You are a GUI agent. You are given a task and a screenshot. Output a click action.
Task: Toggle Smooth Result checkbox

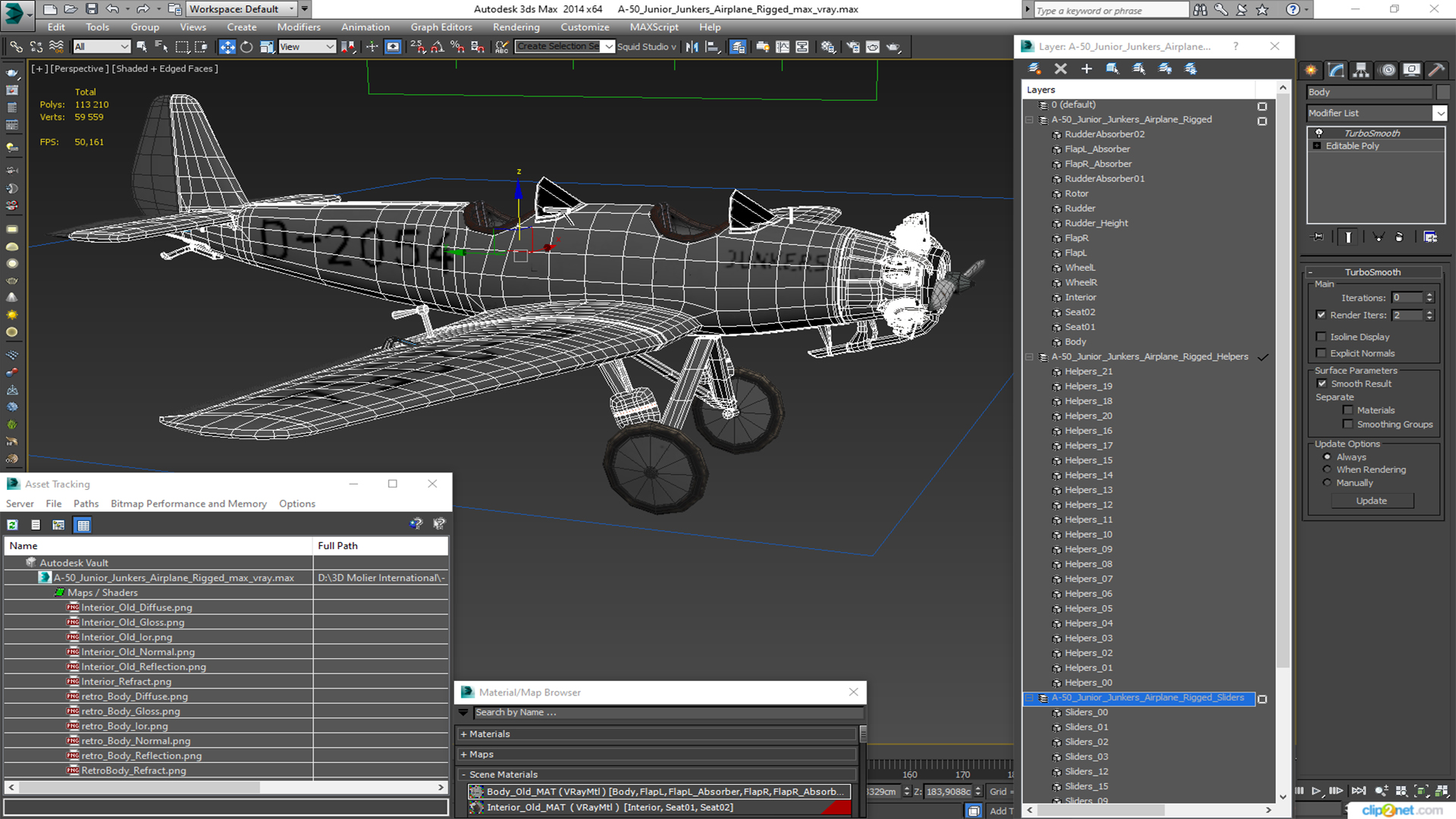point(1322,384)
